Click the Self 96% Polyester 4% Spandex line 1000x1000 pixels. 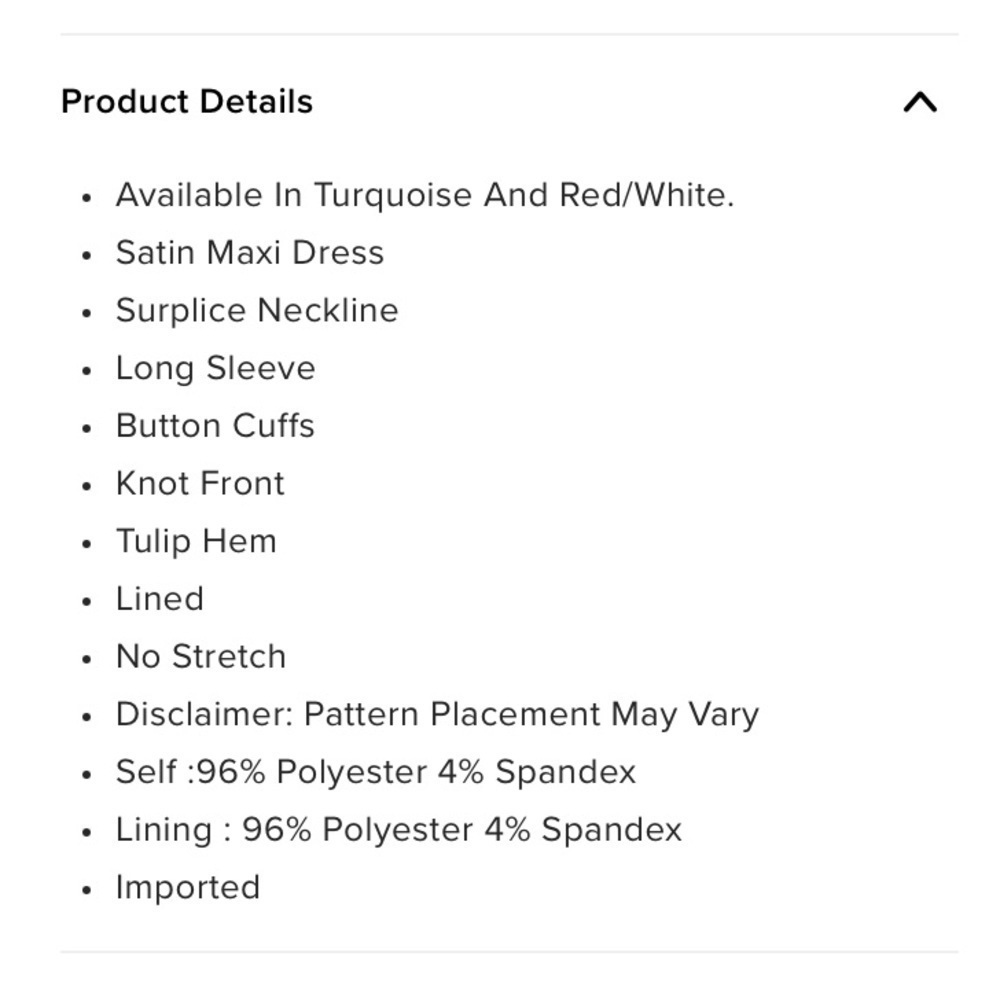(376, 772)
